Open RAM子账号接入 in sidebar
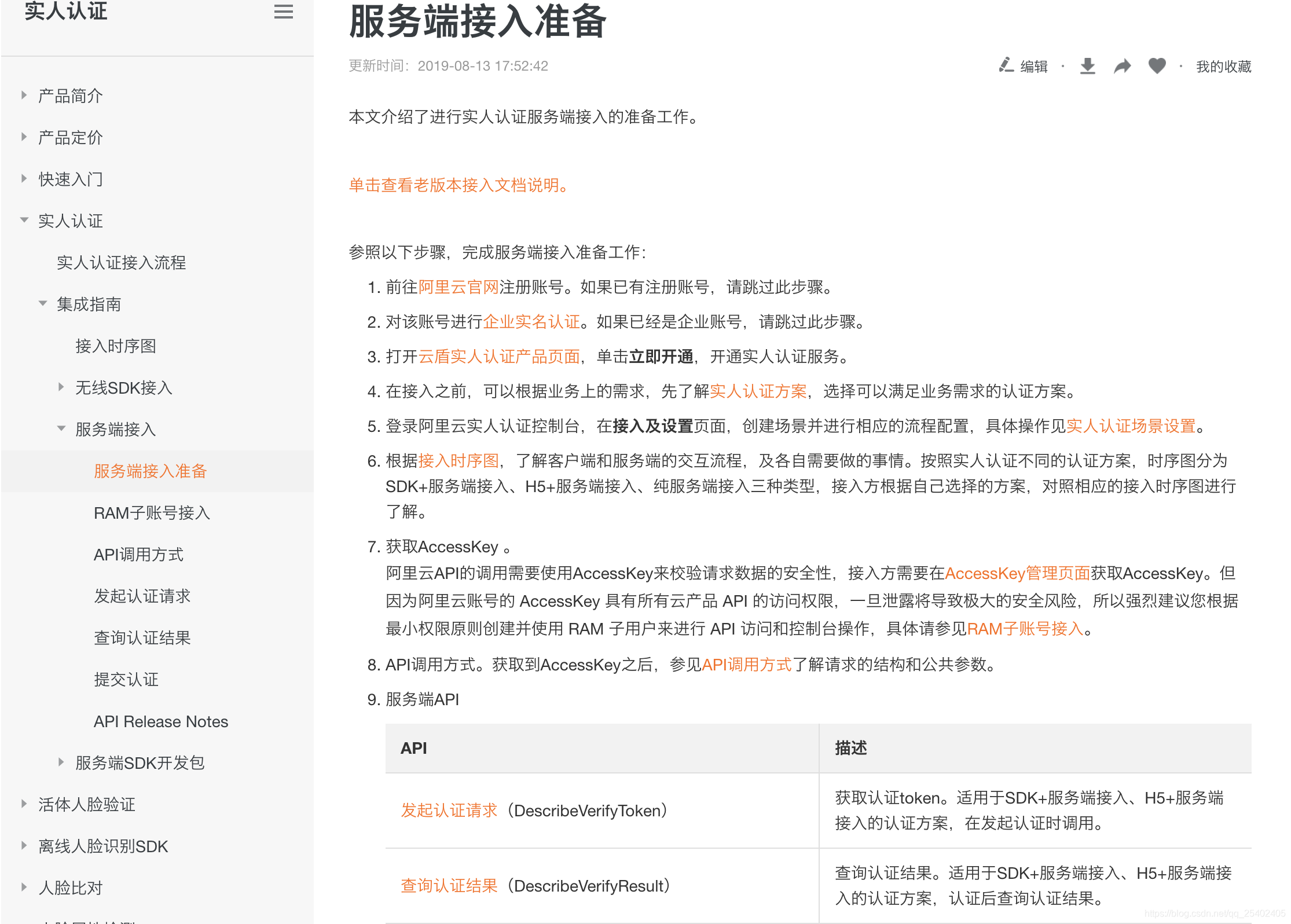Image resolution: width=1291 pixels, height=924 pixels. pyautogui.click(x=152, y=513)
